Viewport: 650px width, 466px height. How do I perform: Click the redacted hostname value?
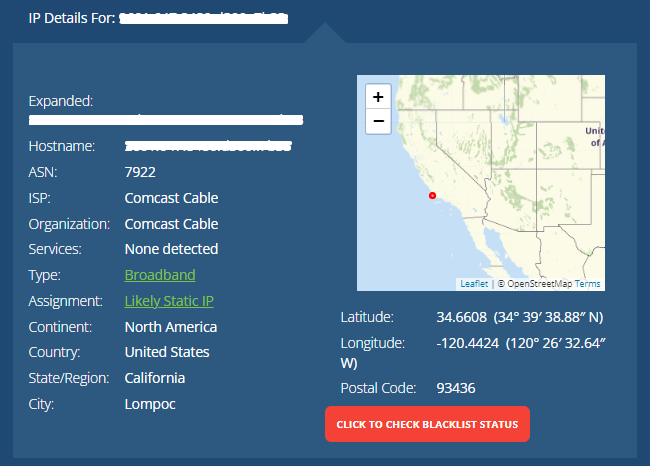(208, 146)
